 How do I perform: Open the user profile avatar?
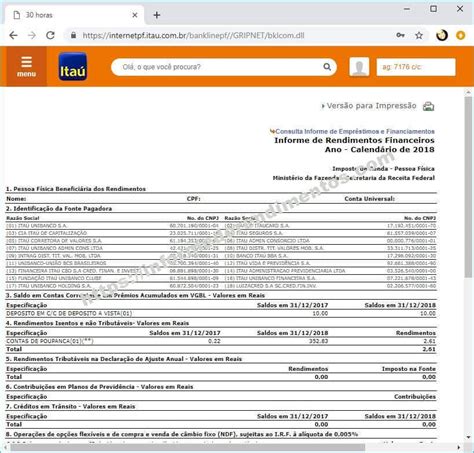(359, 67)
